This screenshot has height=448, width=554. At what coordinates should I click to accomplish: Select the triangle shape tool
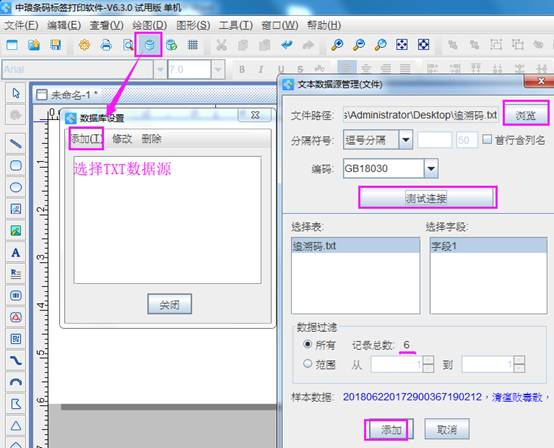click(x=16, y=426)
